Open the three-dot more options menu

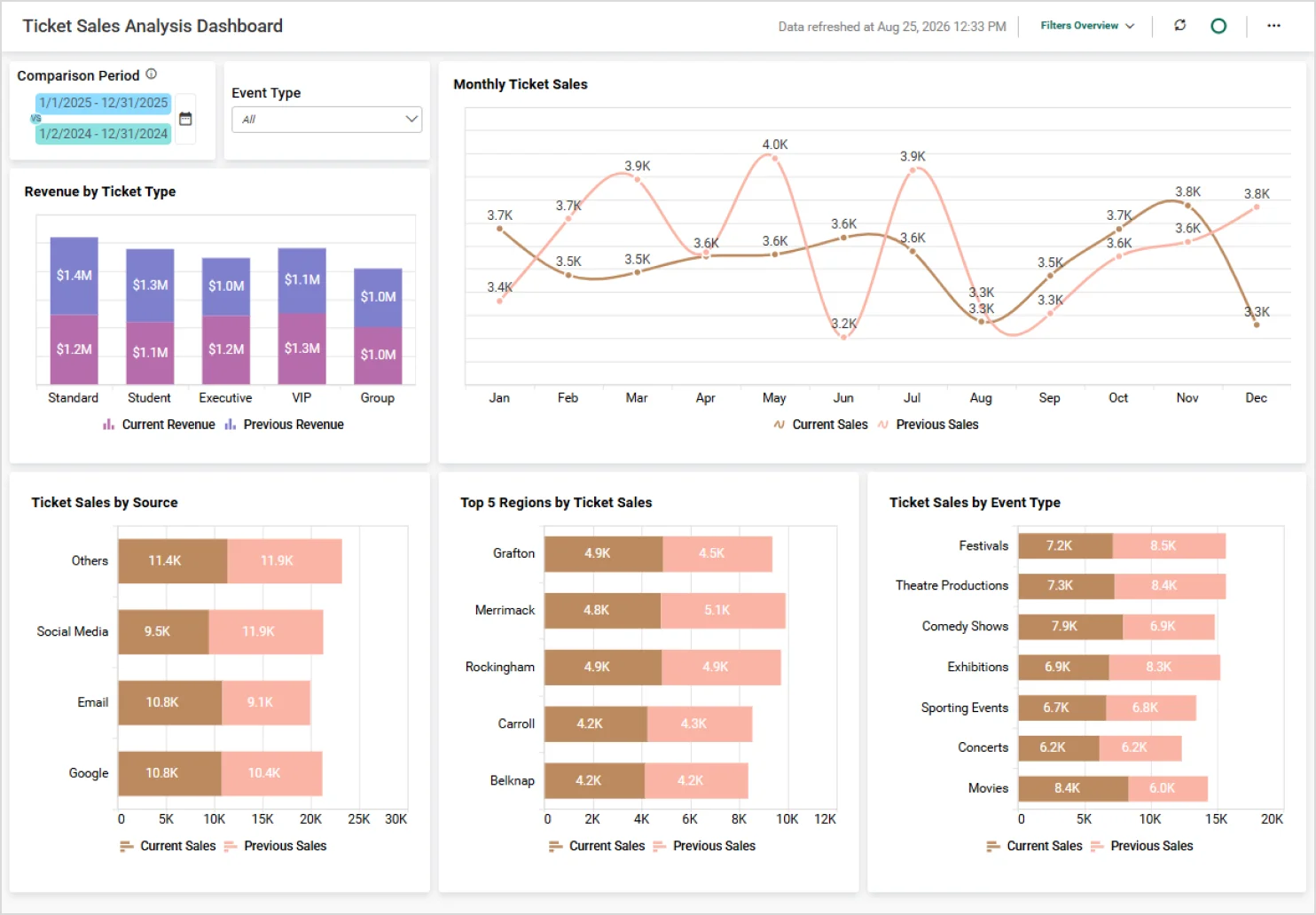pos(1273,26)
